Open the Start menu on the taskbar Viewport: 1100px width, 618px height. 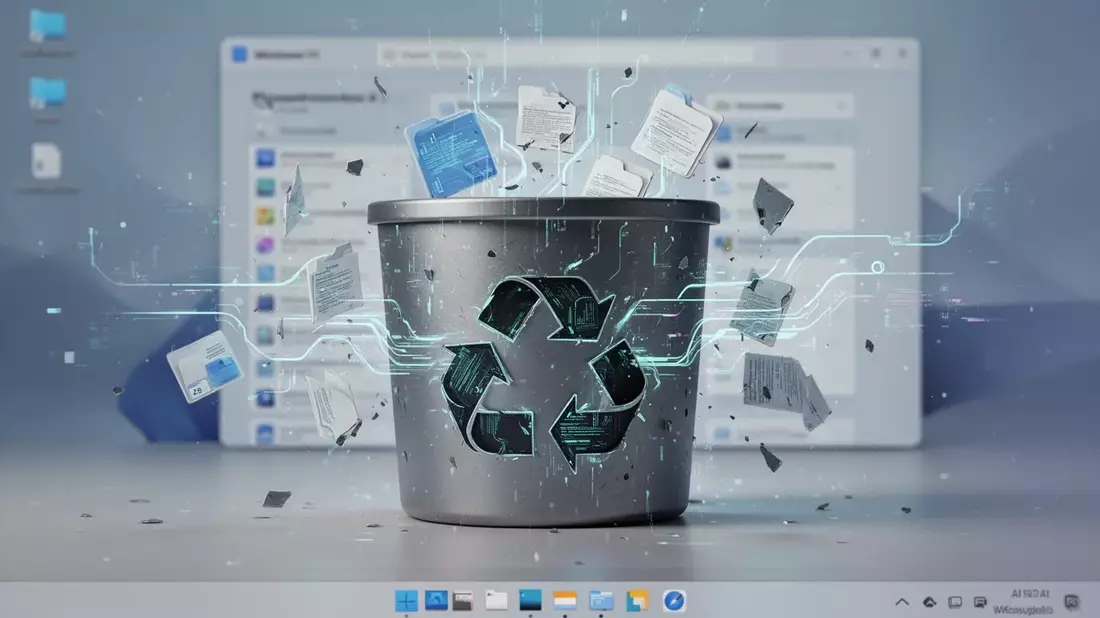(406, 600)
